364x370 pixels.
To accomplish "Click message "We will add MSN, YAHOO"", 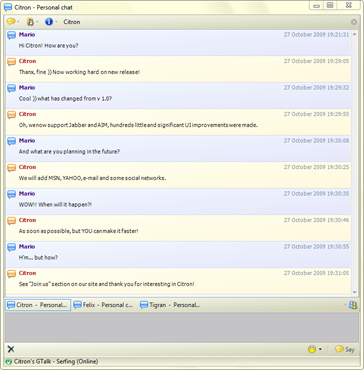I will click(x=92, y=178).
